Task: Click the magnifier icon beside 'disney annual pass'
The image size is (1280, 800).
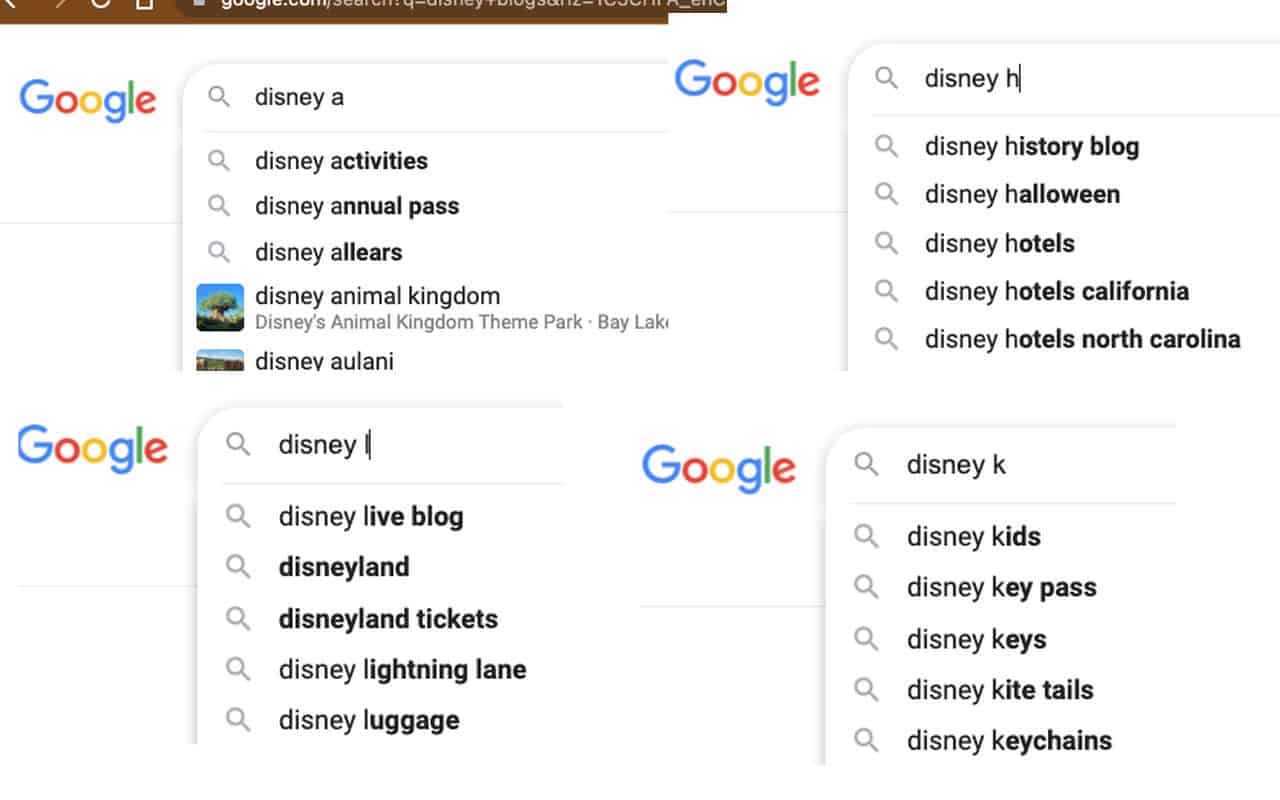Action: click(x=219, y=206)
